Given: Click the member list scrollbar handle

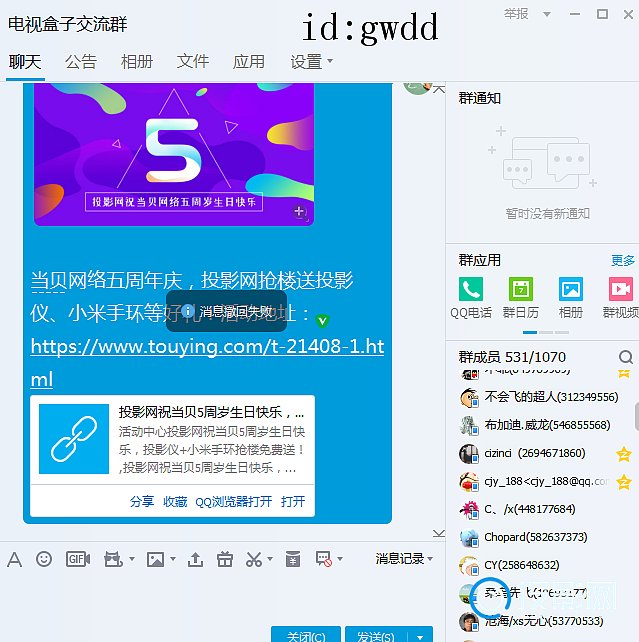Looking at the screenshot, I should (x=637, y=416).
